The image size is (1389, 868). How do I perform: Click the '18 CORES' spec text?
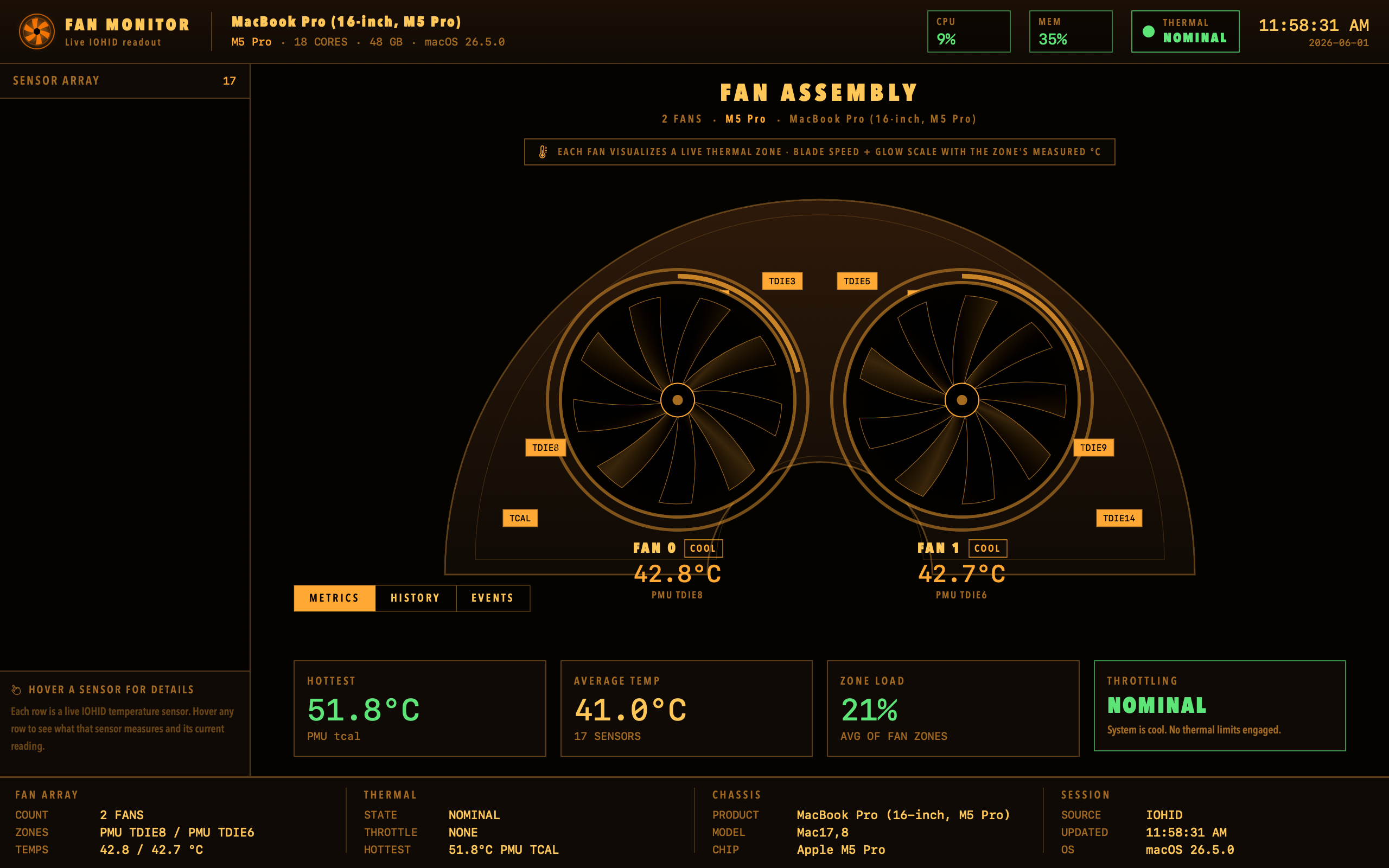[x=321, y=42]
